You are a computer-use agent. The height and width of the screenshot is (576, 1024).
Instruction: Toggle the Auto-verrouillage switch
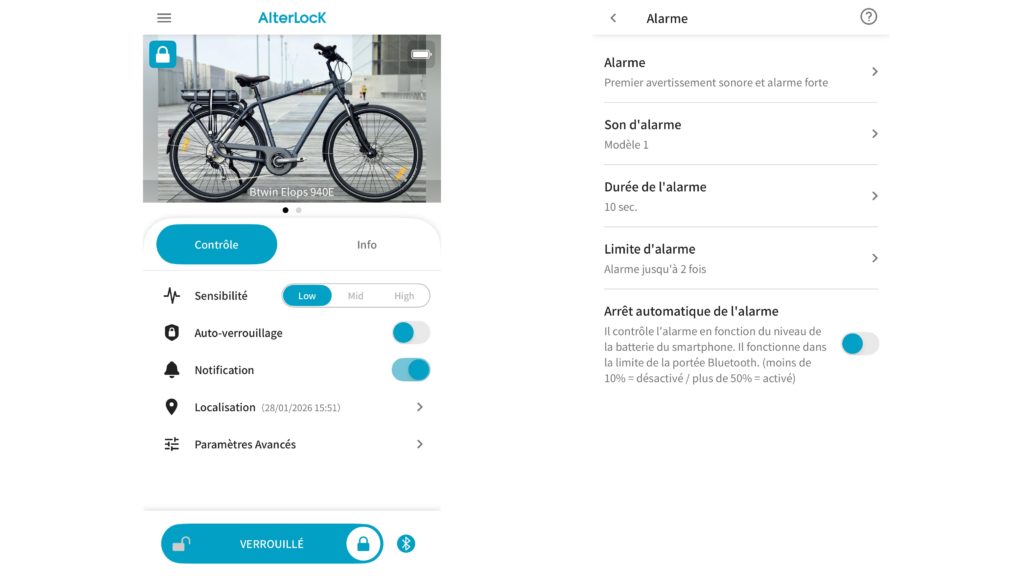coord(410,333)
